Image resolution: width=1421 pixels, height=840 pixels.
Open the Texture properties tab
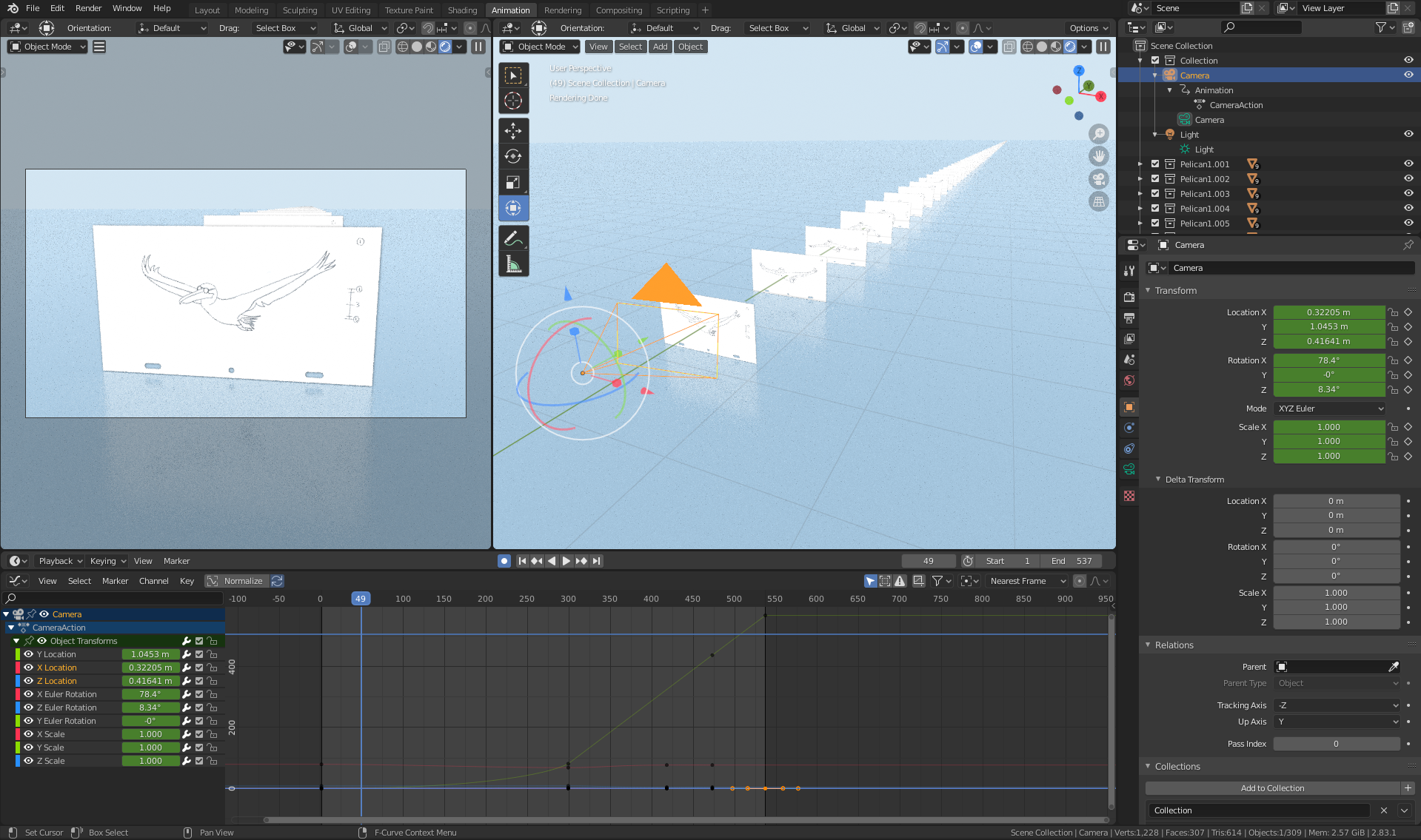pos(1129,496)
